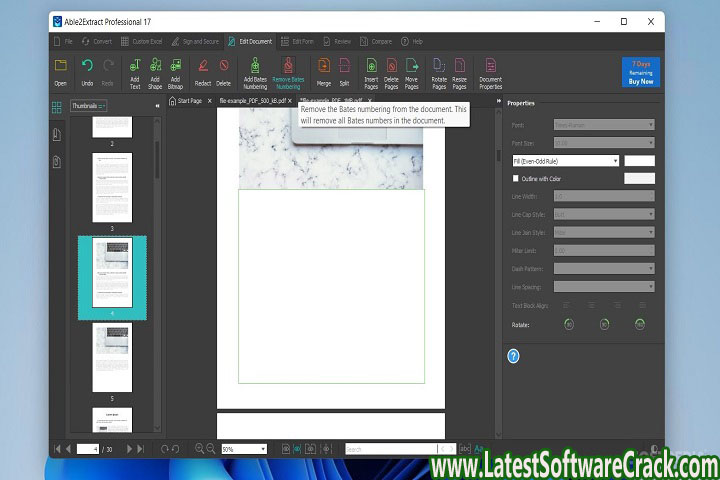Viewport: 720px width, 480px height.
Task: Click the Rotate Pages icon
Action: pyautogui.click(x=438, y=72)
